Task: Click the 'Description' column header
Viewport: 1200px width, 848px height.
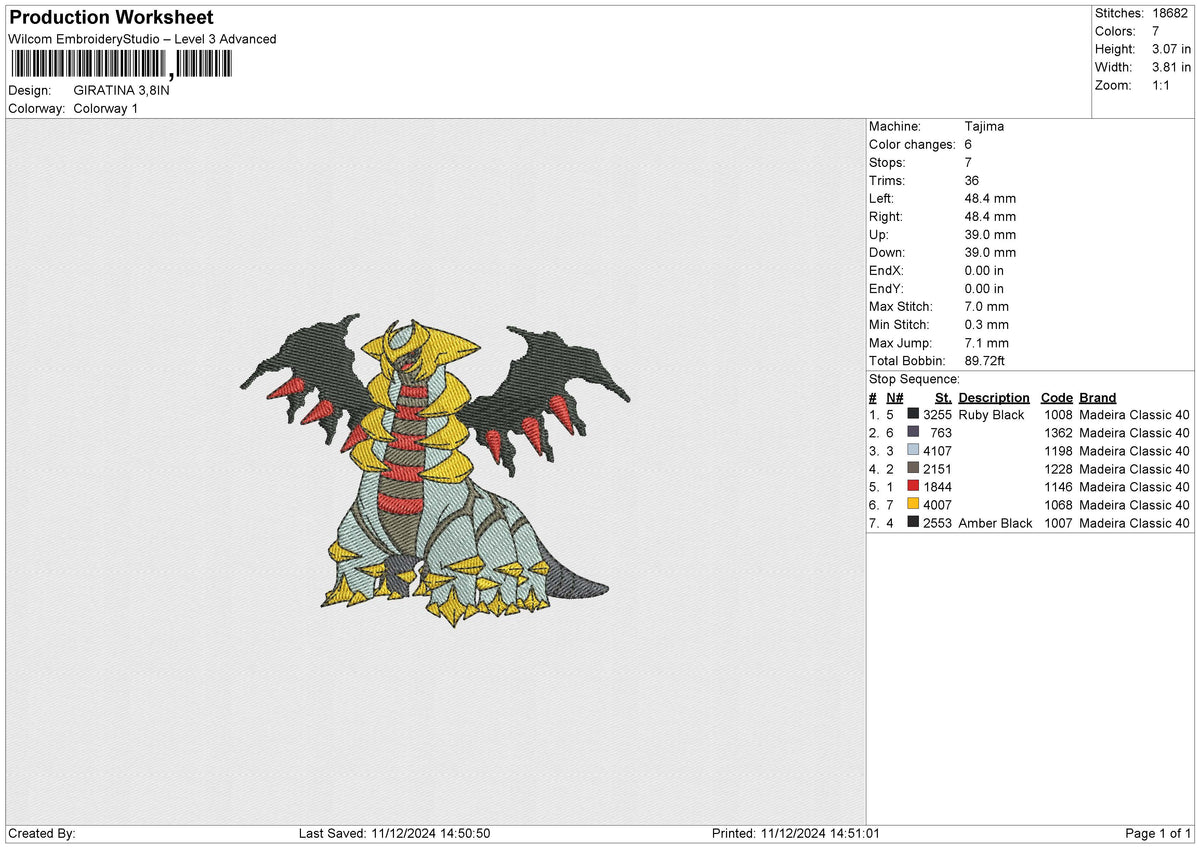Action: coord(994,398)
